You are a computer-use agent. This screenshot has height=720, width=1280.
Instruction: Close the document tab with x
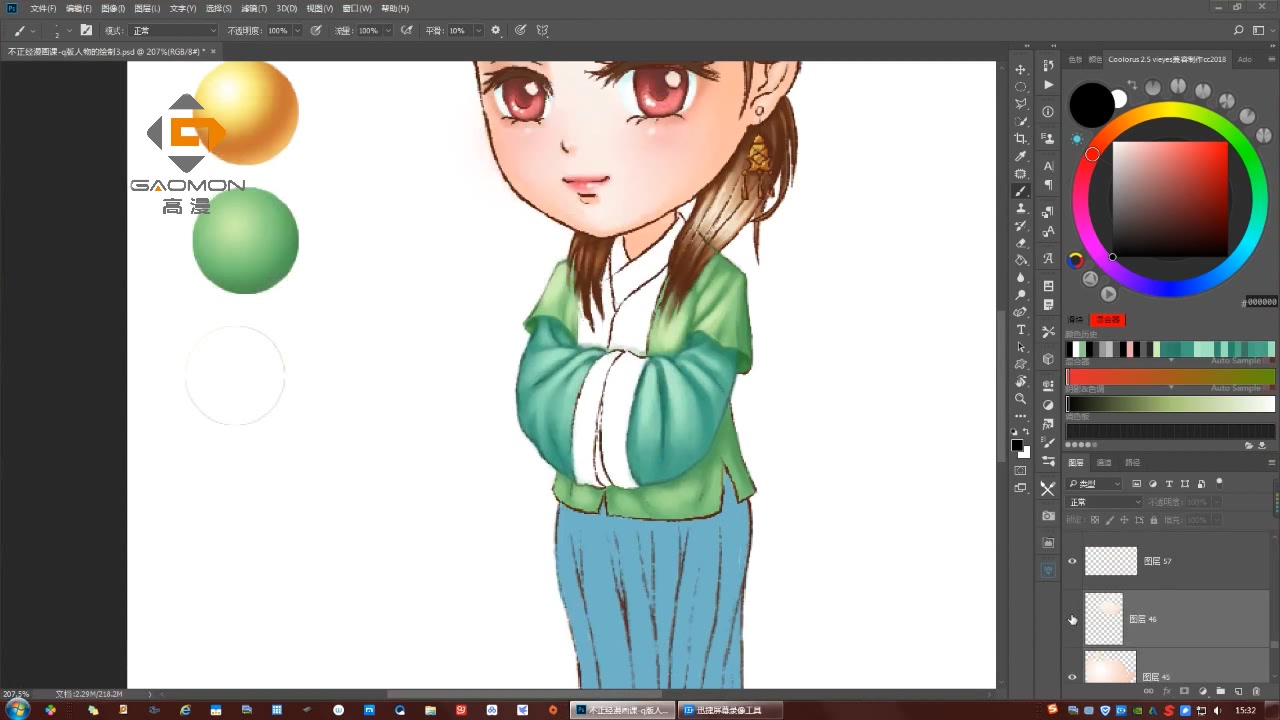click(x=213, y=51)
